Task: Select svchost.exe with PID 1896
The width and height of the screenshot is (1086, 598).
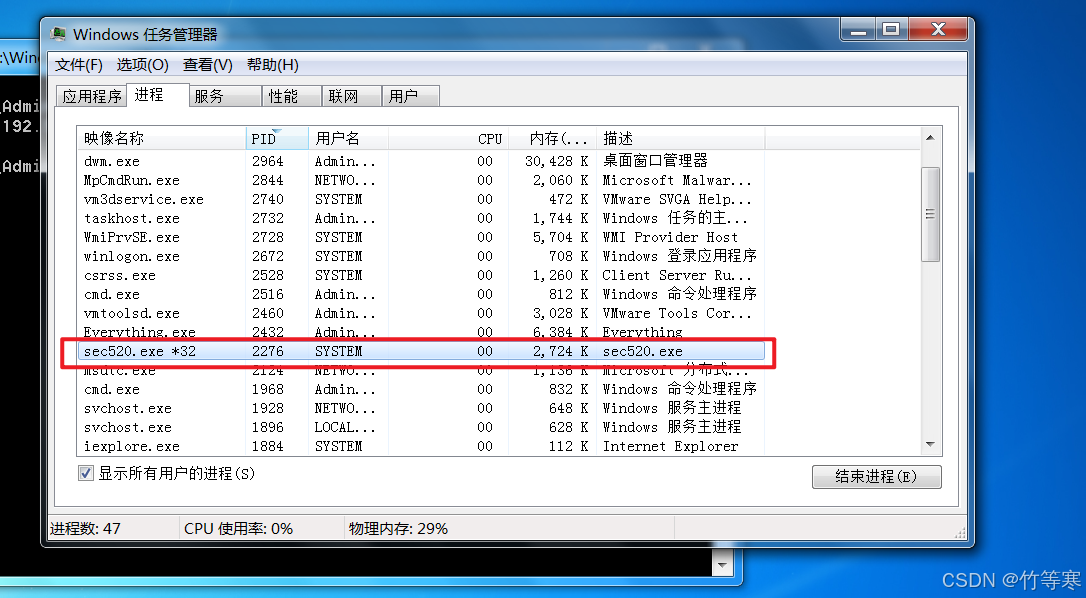Action: coord(421,428)
